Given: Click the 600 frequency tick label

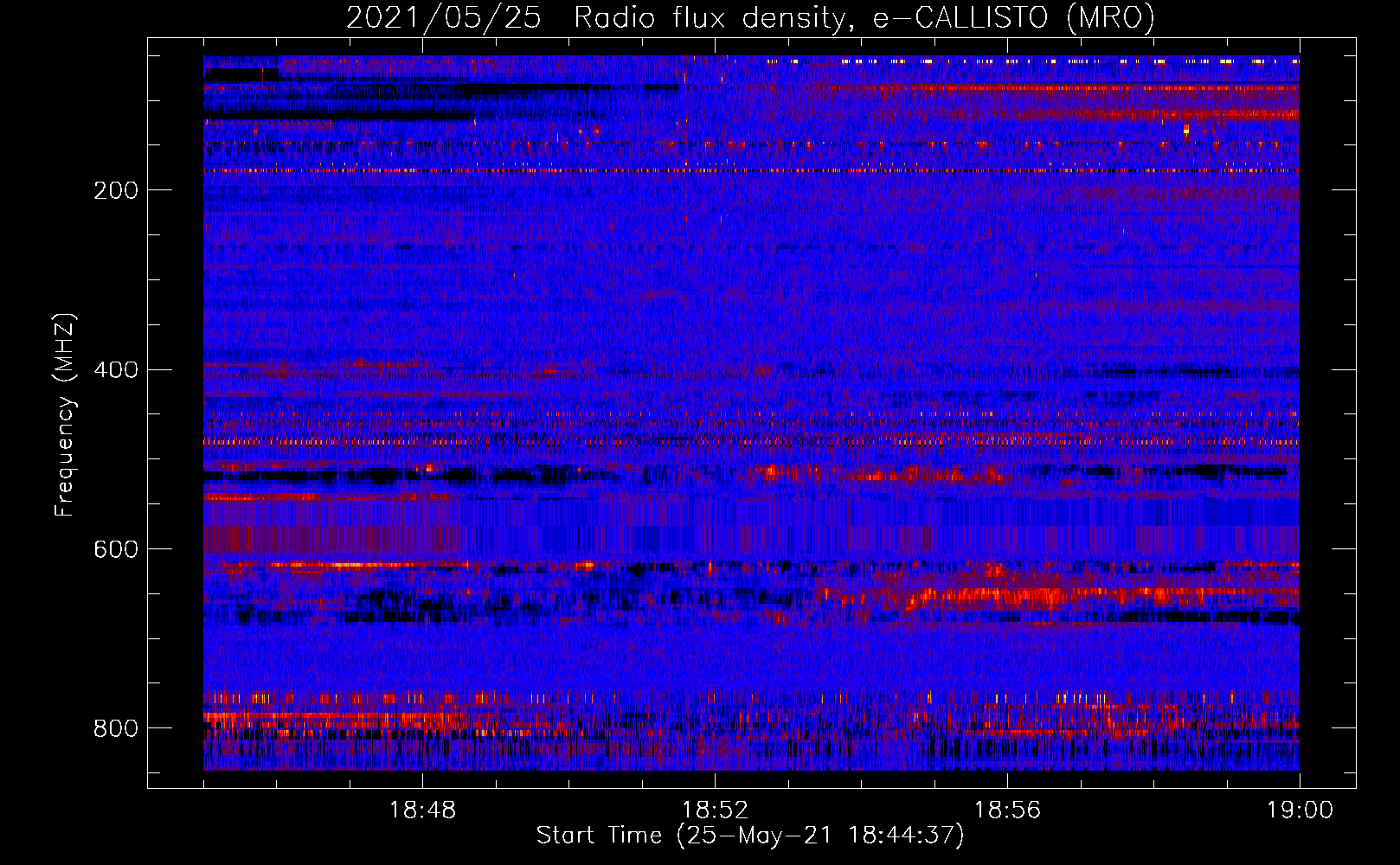Looking at the screenshot, I should point(116,550).
